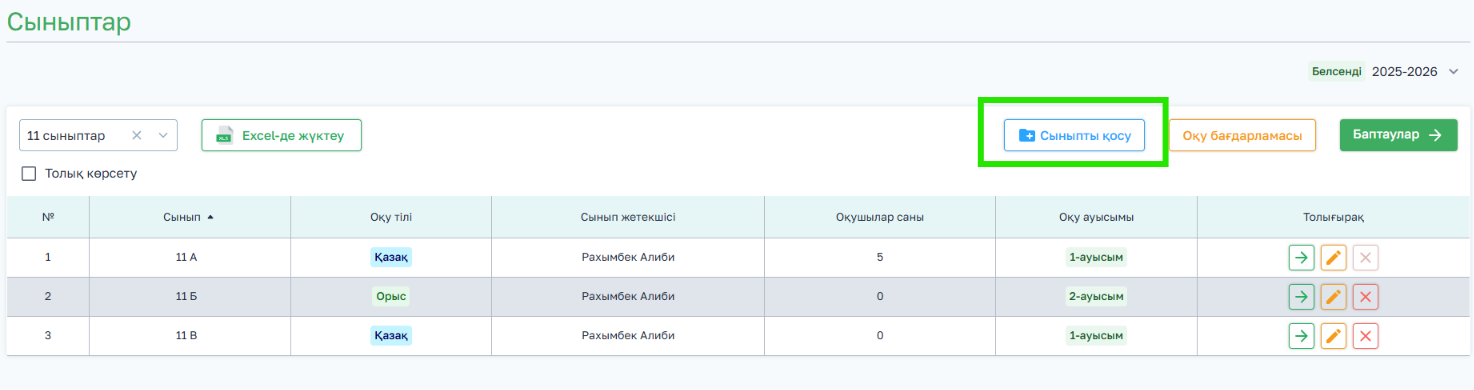
Task: Click the Орыс language tag for 11 Б
Action: [391, 296]
